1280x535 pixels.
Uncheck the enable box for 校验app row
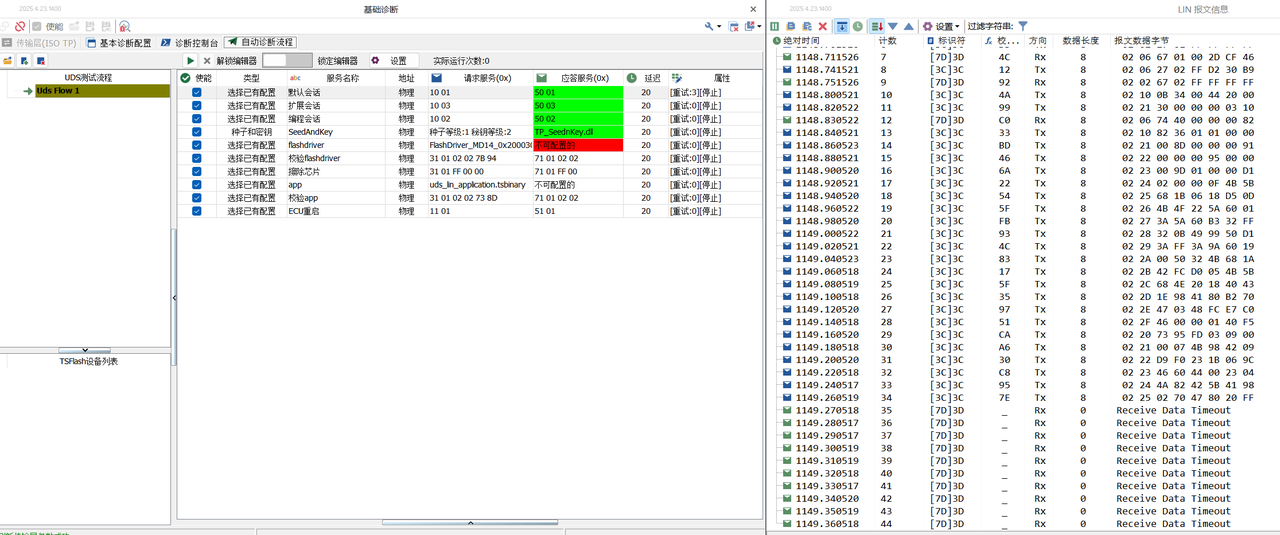(x=197, y=198)
